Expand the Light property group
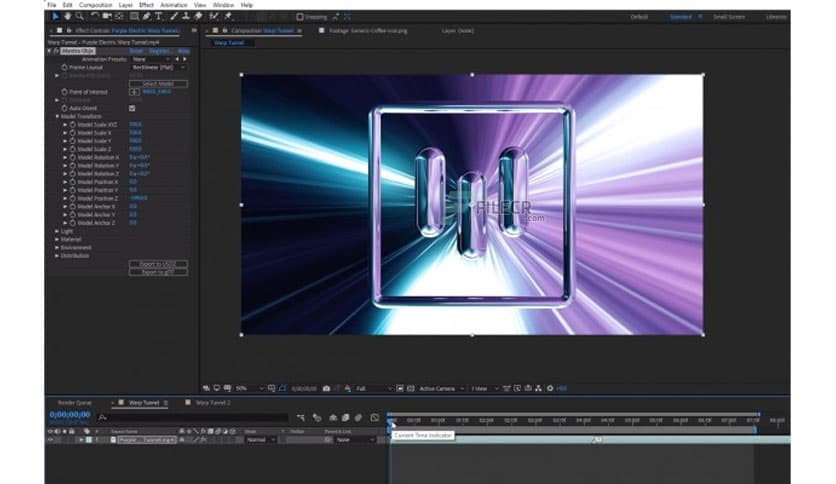The image size is (836, 484). tap(56, 231)
